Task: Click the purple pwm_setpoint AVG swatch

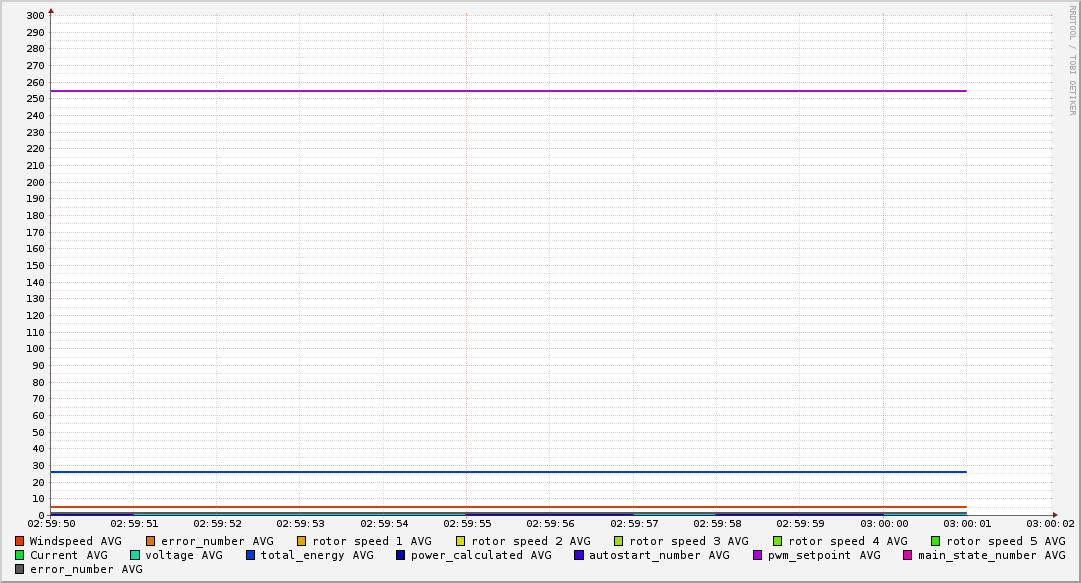Action: 757,555
